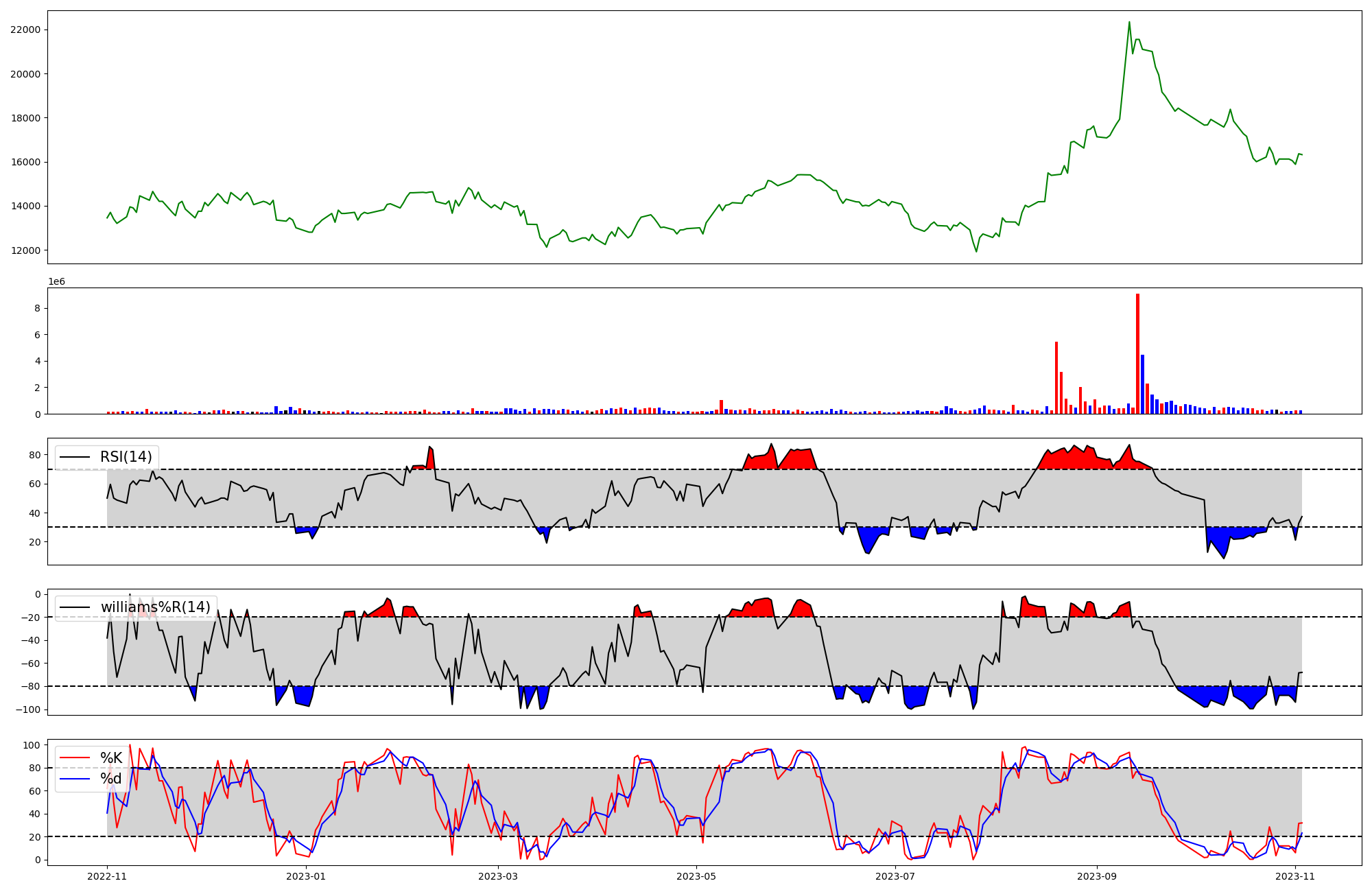Click the 12000 price axis tick label
The image size is (1372, 892).
[x=25, y=250]
